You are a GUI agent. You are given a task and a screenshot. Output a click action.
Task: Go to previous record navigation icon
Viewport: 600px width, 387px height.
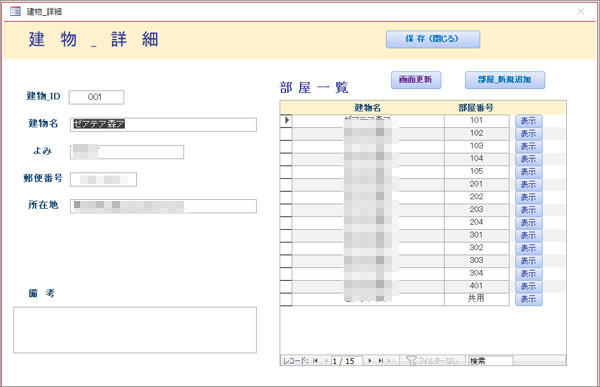click(326, 361)
